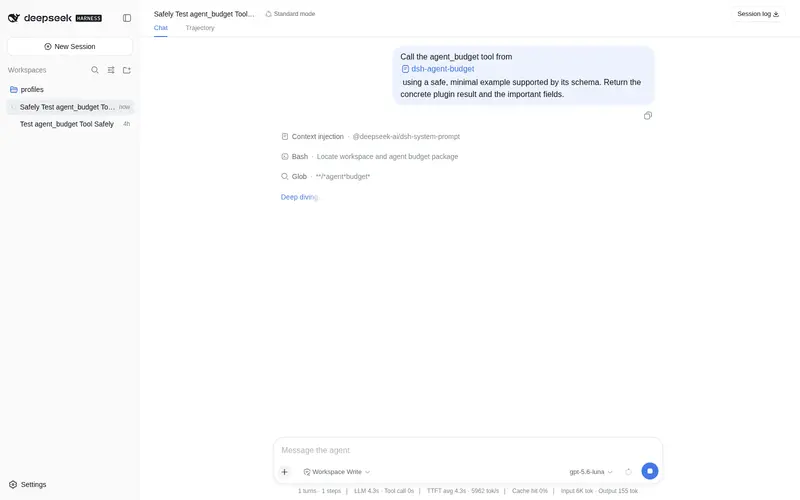Expand the Context injection step
The width and height of the screenshot is (800, 500).
(x=370, y=137)
